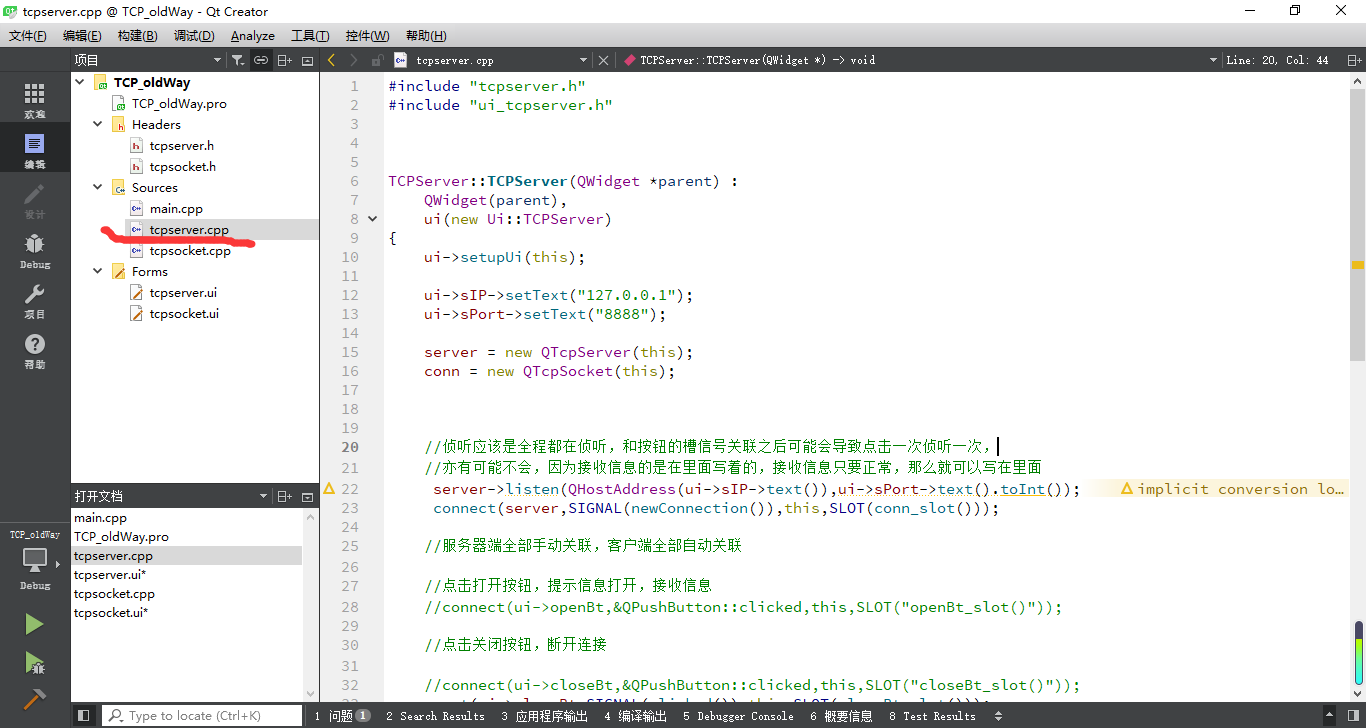Open the 工具(T) menu
Screen dimensions: 1366x728
[310, 35]
